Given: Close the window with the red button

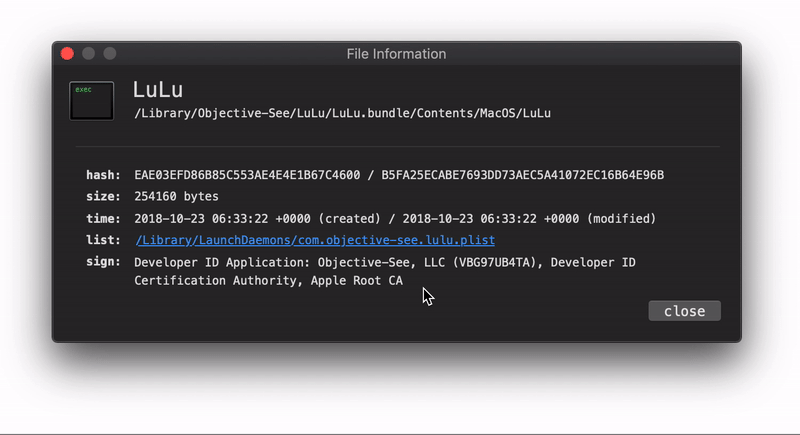Looking at the screenshot, I should coord(67,54).
